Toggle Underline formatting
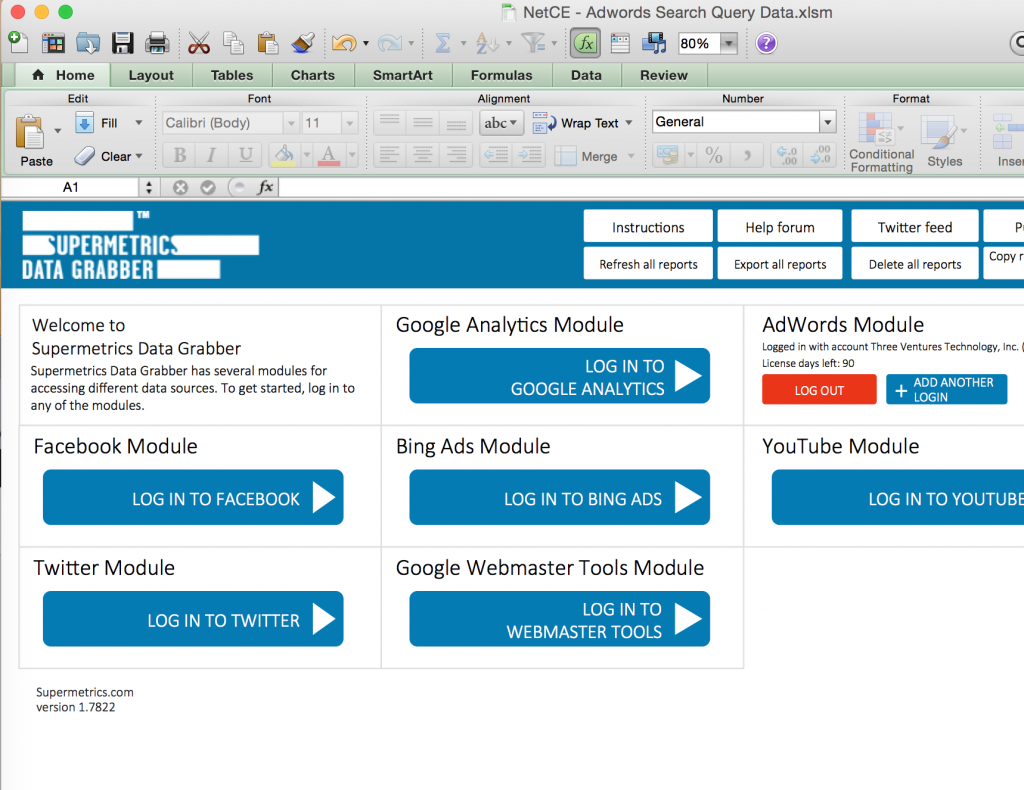 (246, 155)
